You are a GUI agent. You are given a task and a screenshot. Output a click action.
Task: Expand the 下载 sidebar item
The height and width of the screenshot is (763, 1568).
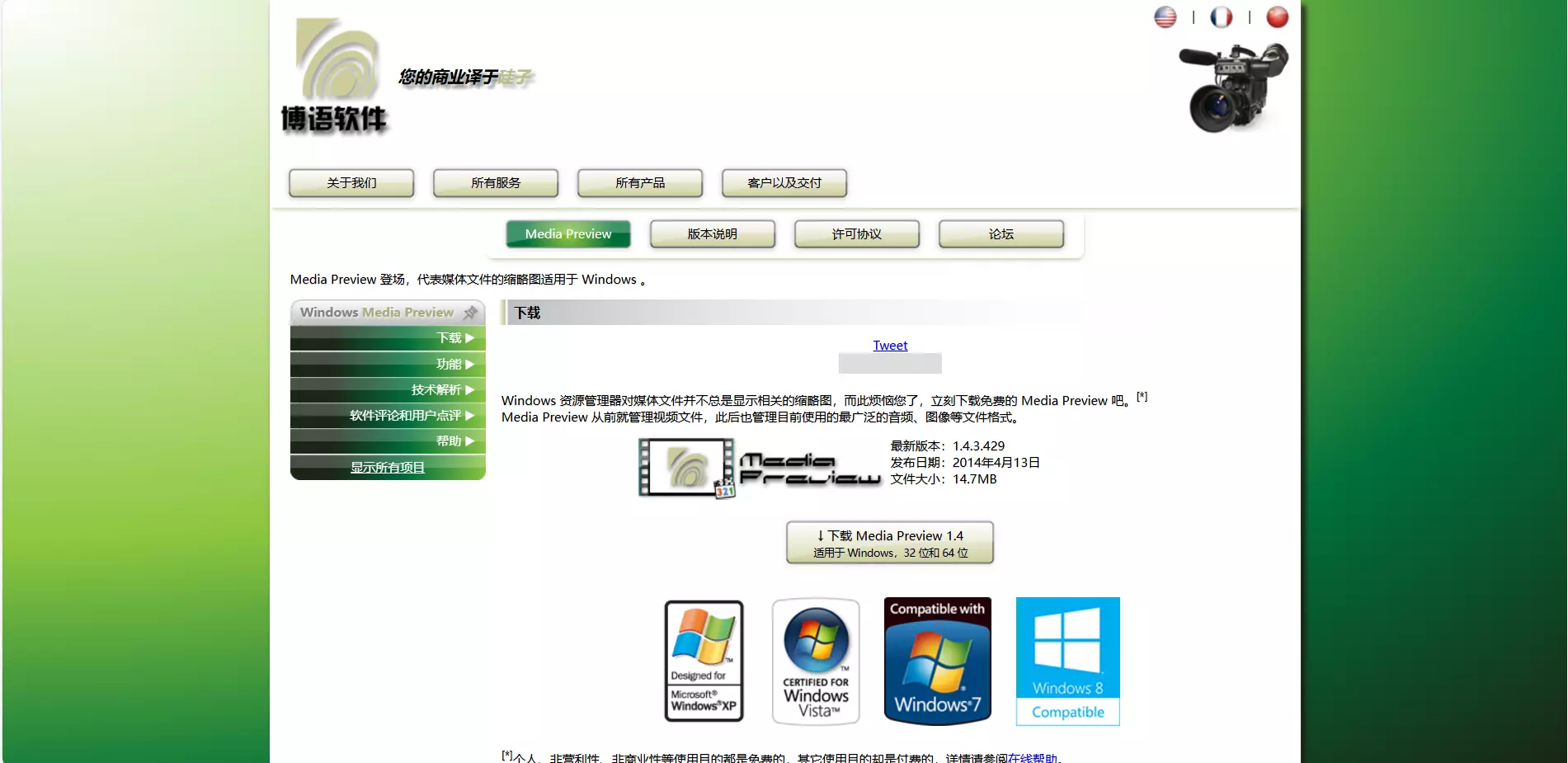point(388,338)
